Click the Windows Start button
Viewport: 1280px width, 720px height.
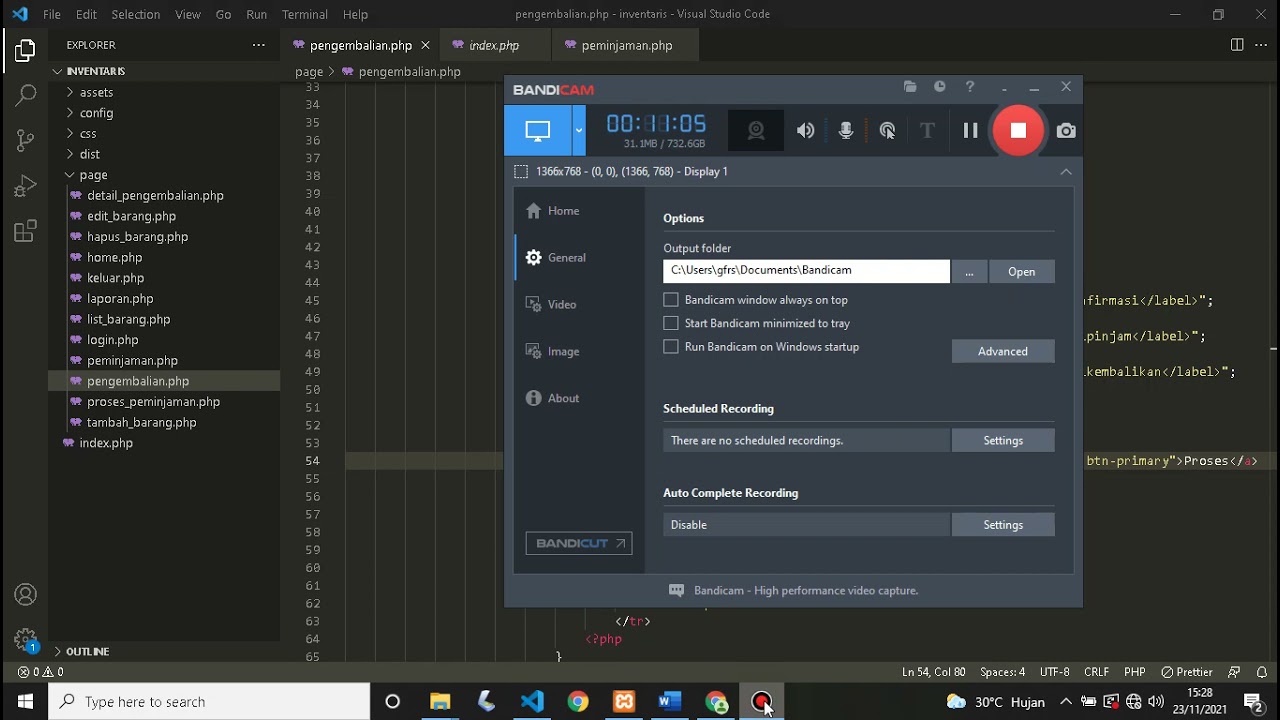coord(25,701)
